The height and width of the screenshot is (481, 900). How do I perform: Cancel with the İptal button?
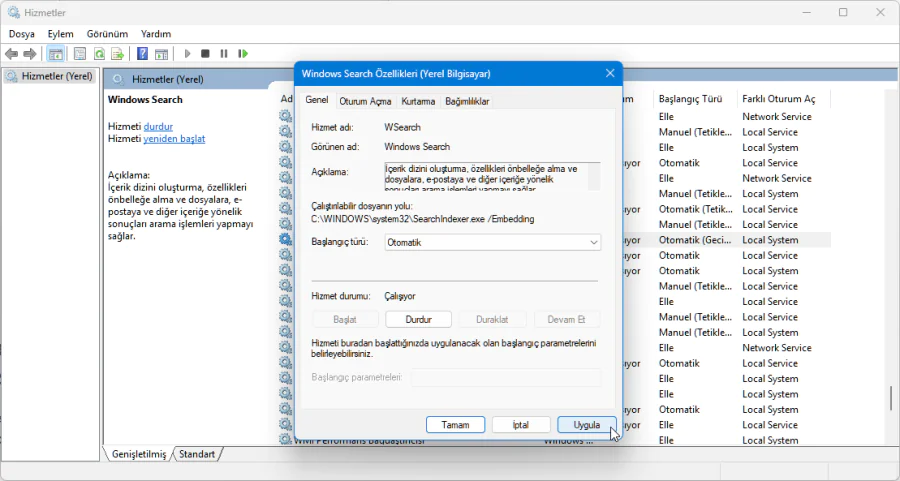[x=521, y=425]
